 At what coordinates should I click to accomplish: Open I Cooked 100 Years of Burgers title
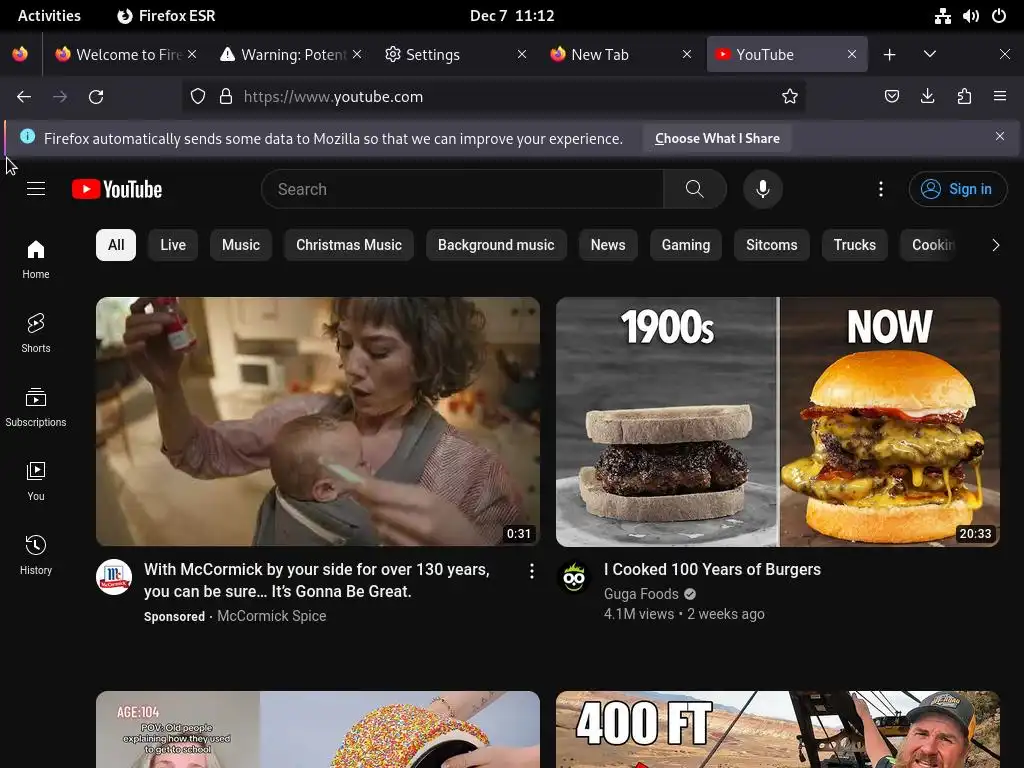(712, 569)
